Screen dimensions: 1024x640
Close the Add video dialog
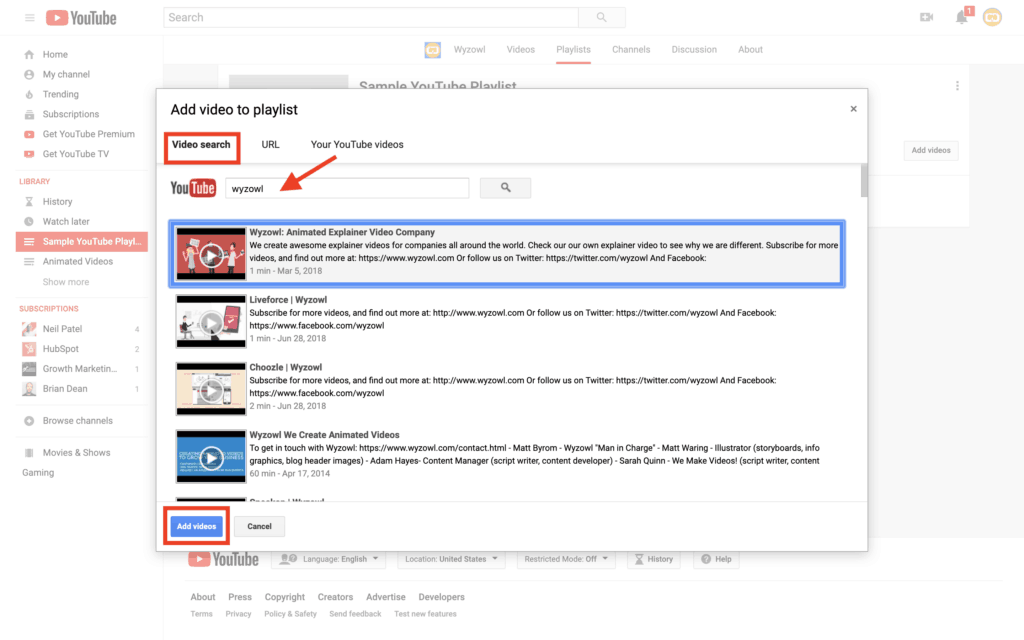[854, 109]
